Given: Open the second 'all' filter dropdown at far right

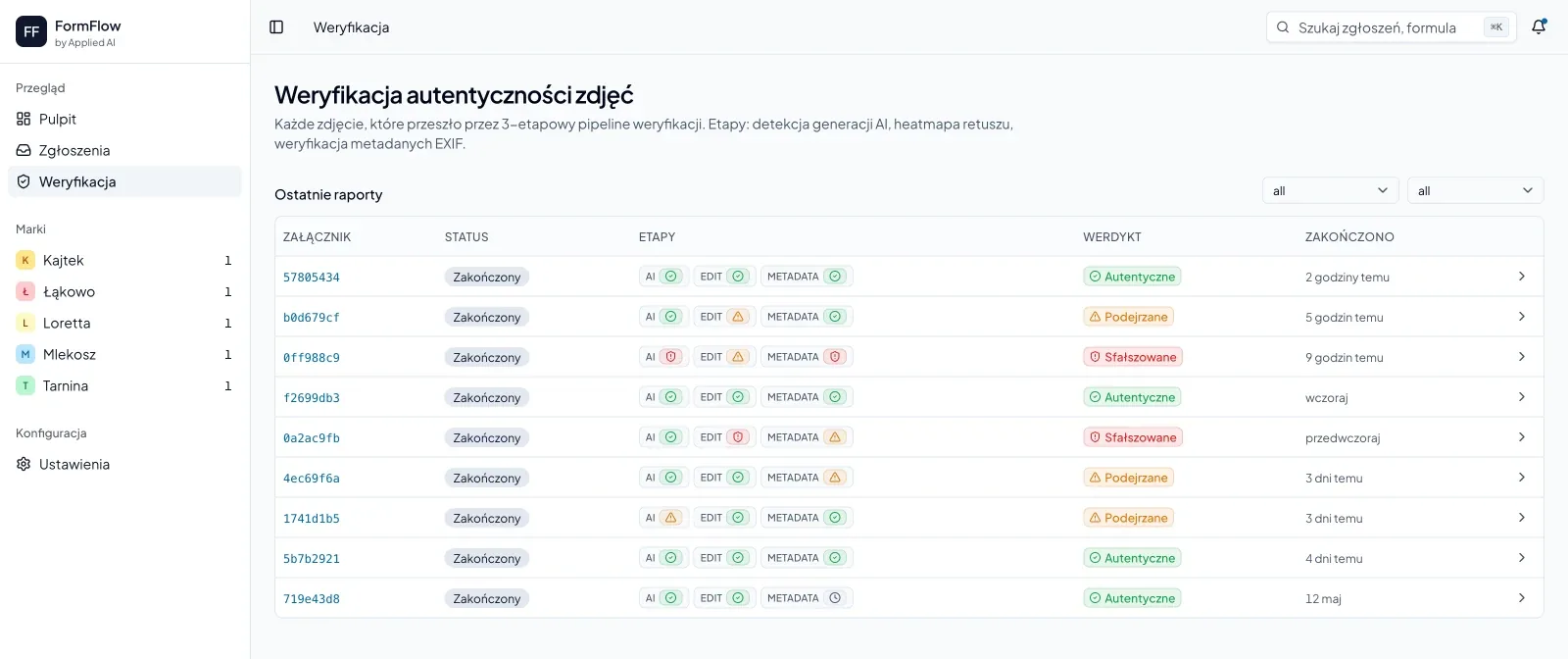Looking at the screenshot, I should point(1475,190).
